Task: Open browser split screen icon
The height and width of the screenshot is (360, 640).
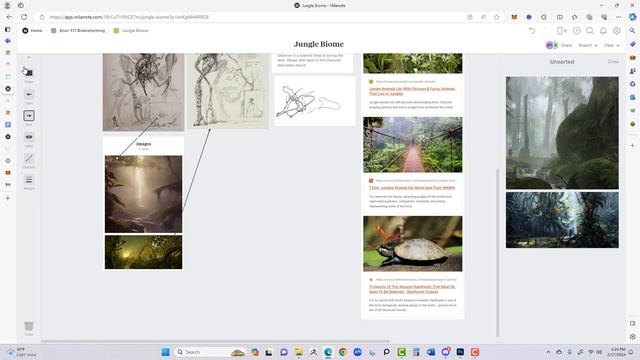Action: tap(560, 17)
